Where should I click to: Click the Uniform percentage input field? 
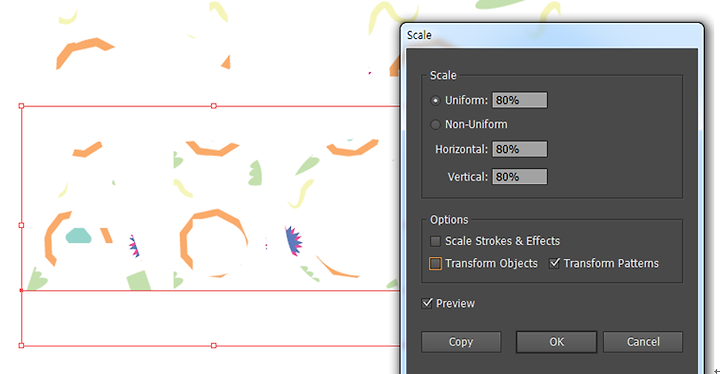[x=520, y=100]
